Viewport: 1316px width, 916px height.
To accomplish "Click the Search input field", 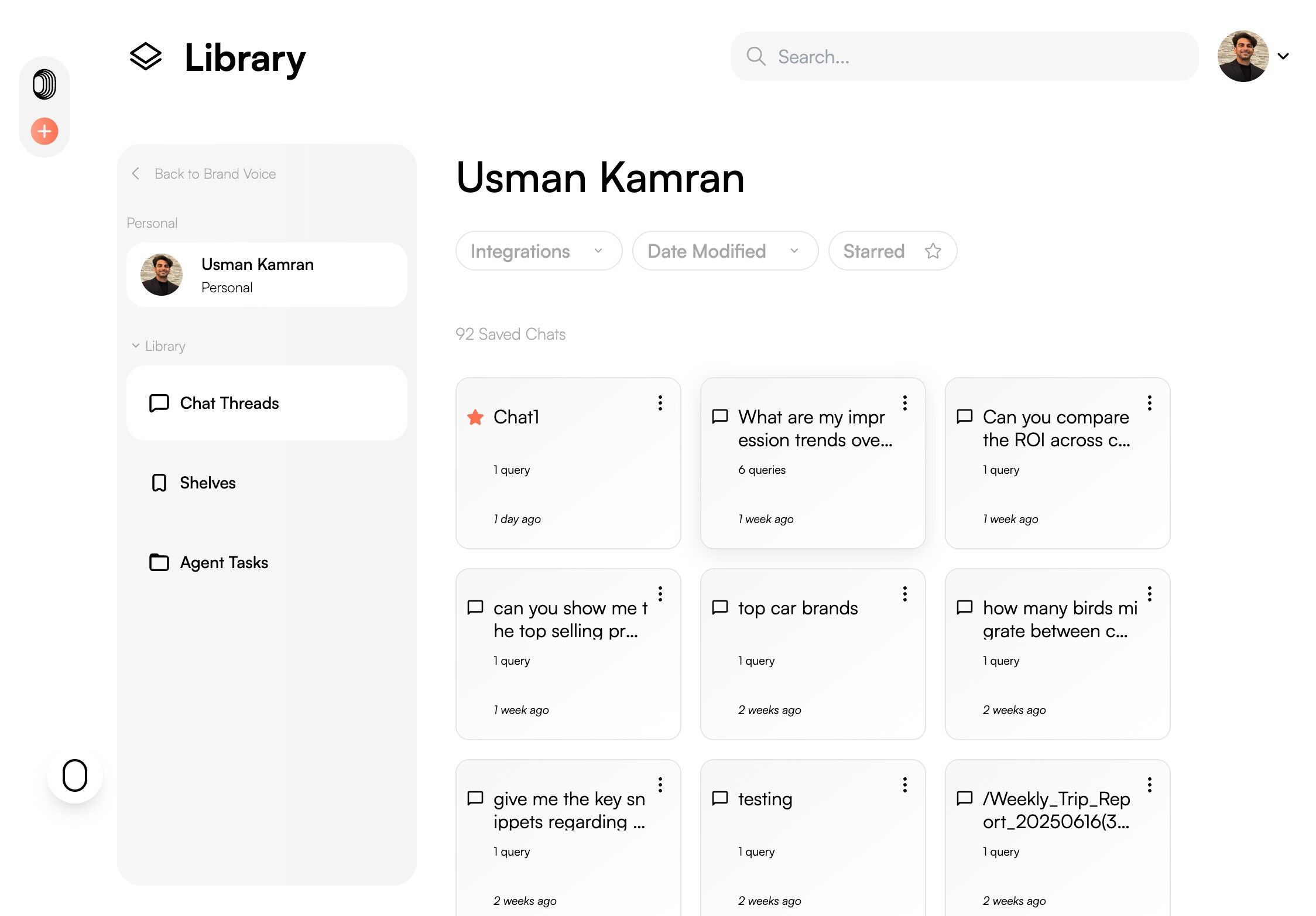I will tap(972, 57).
